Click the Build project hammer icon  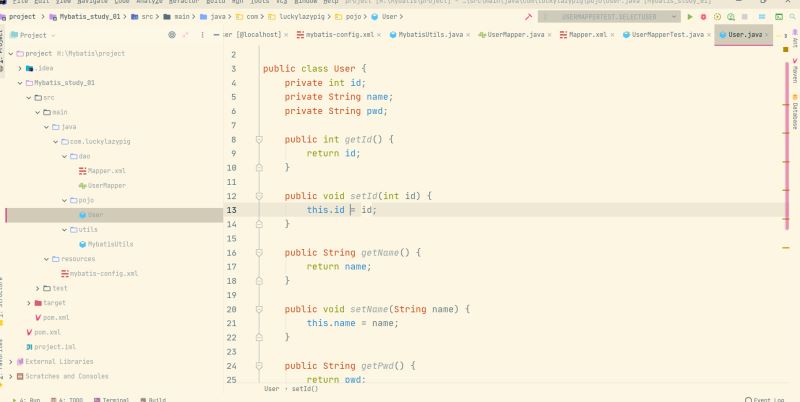click(x=529, y=17)
